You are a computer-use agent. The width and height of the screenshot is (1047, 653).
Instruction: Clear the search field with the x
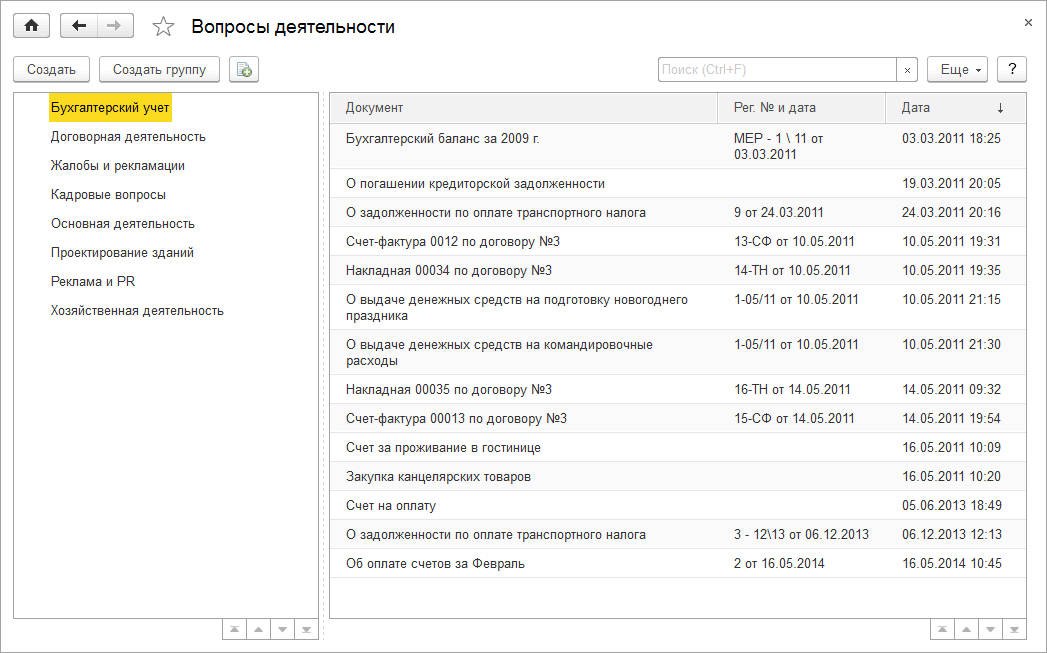pos(907,69)
